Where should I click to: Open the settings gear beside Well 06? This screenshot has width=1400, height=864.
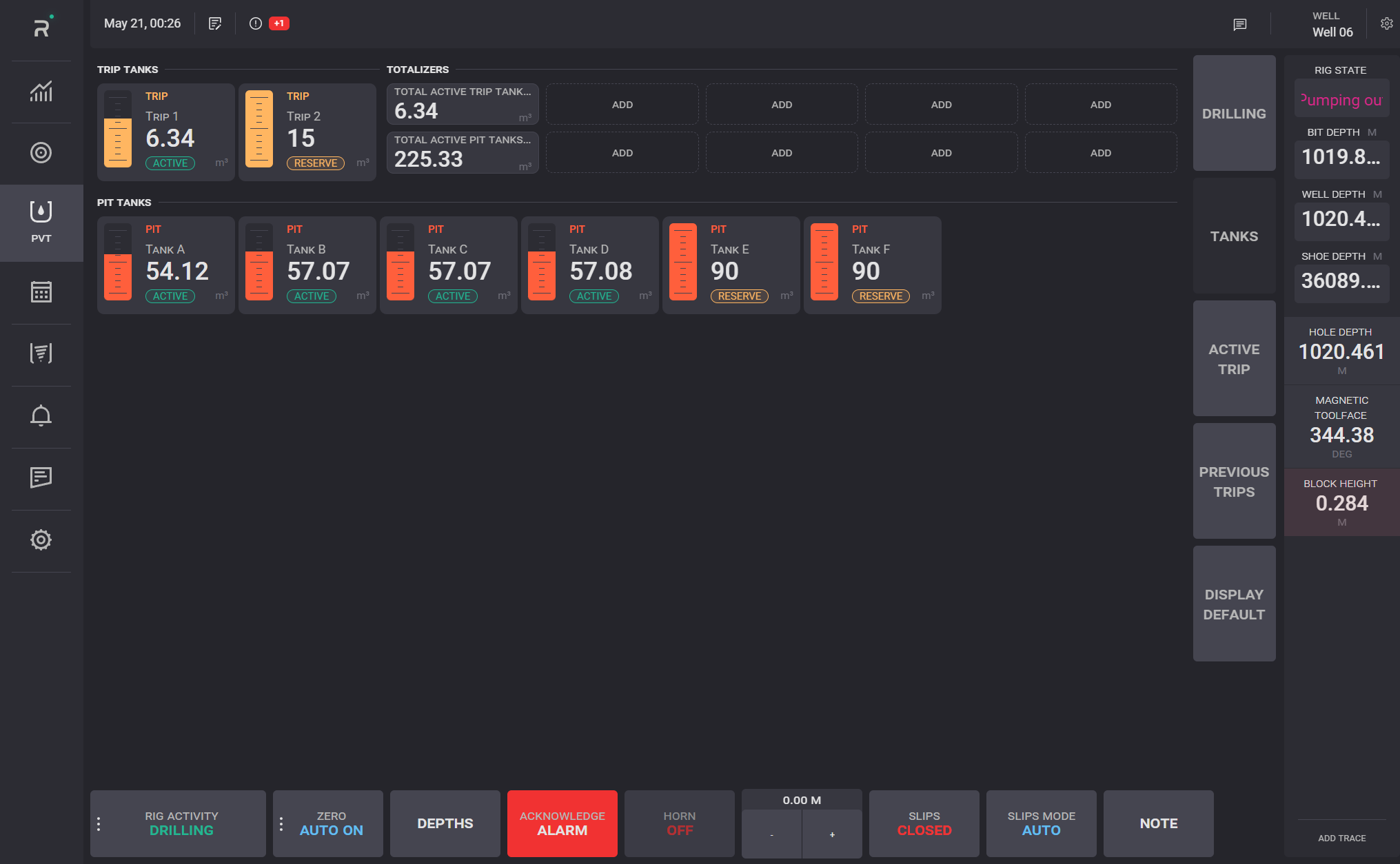1386,23
